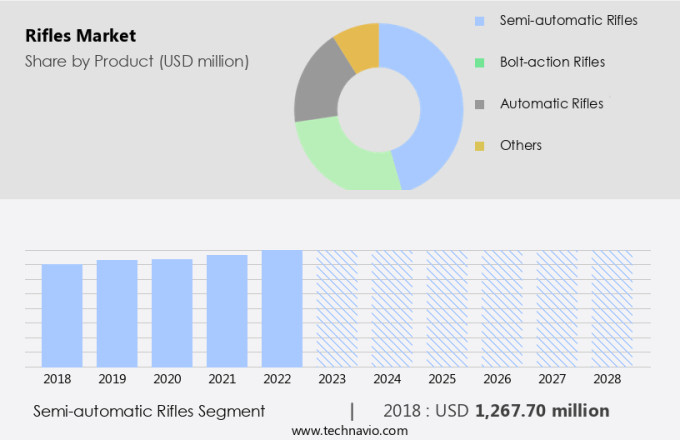Screen dimensions: 680x440
Task: Click the 2018 solid blue bar
Action: coord(62,315)
